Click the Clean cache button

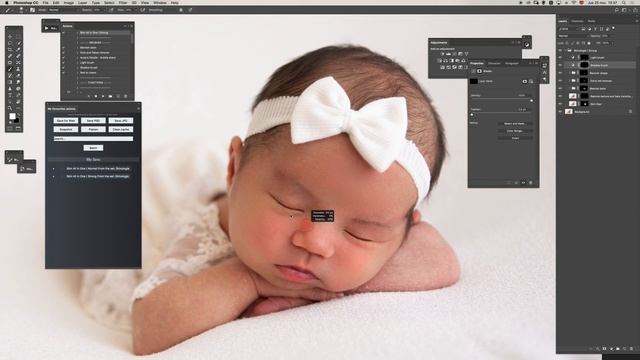121,129
